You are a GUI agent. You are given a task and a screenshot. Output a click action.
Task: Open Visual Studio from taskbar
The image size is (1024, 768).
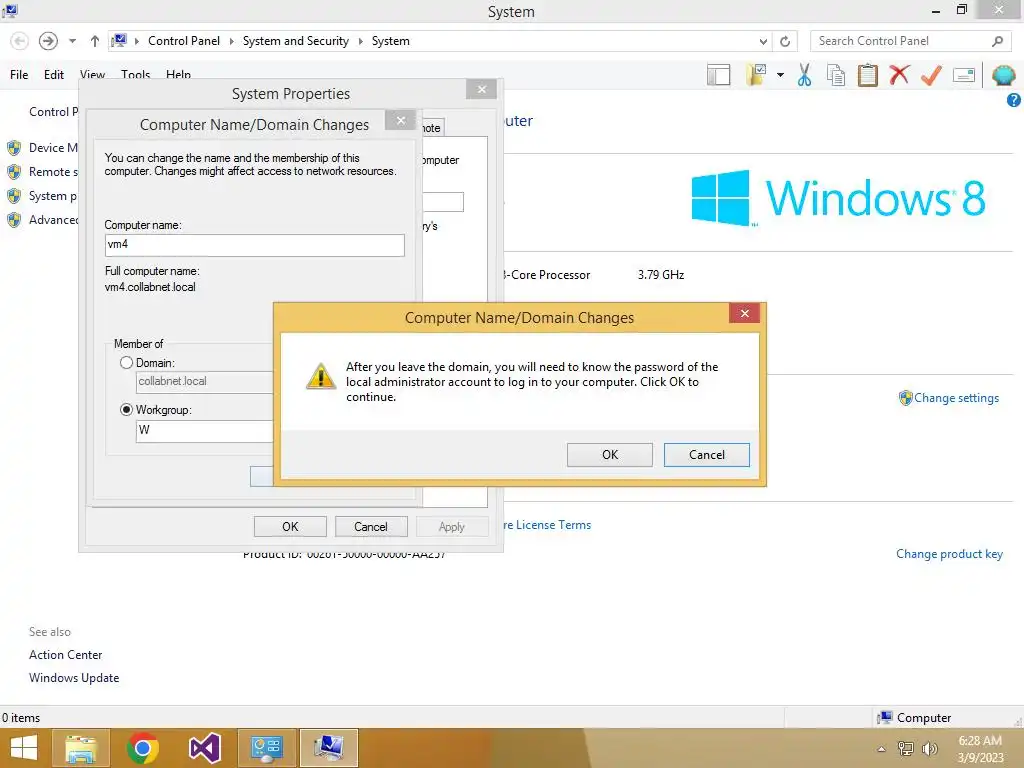tap(205, 748)
